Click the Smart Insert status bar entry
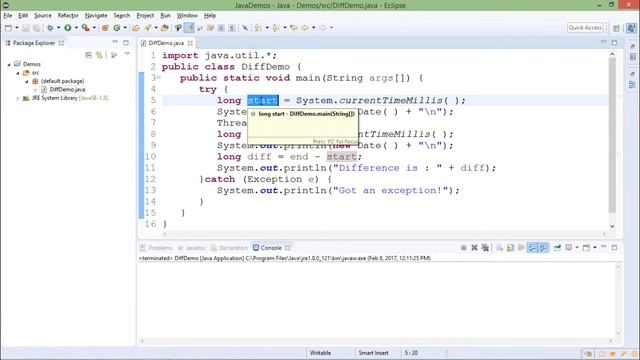The height and width of the screenshot is (360, 640). (373, 353)
